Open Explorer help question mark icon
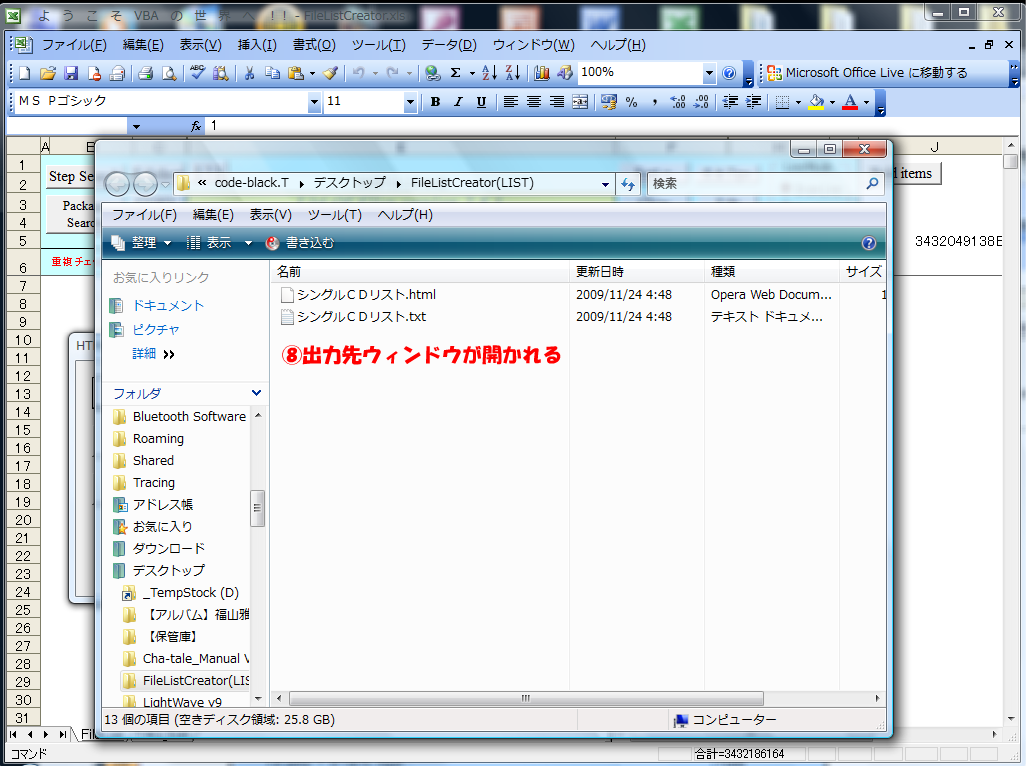The height and width of the screenshot is (766, 1026). click(868, 243)
